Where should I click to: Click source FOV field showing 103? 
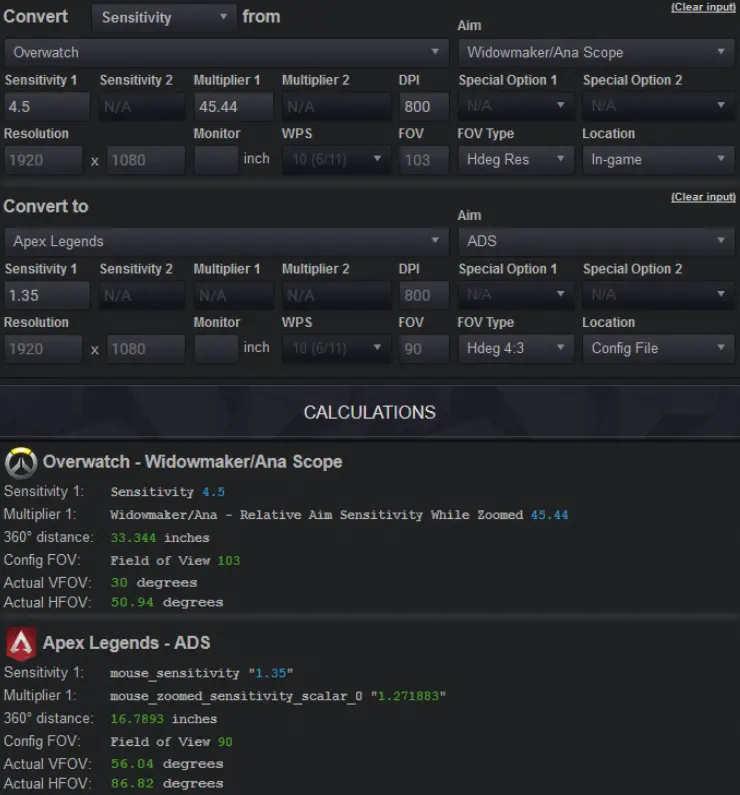[424, 160]
